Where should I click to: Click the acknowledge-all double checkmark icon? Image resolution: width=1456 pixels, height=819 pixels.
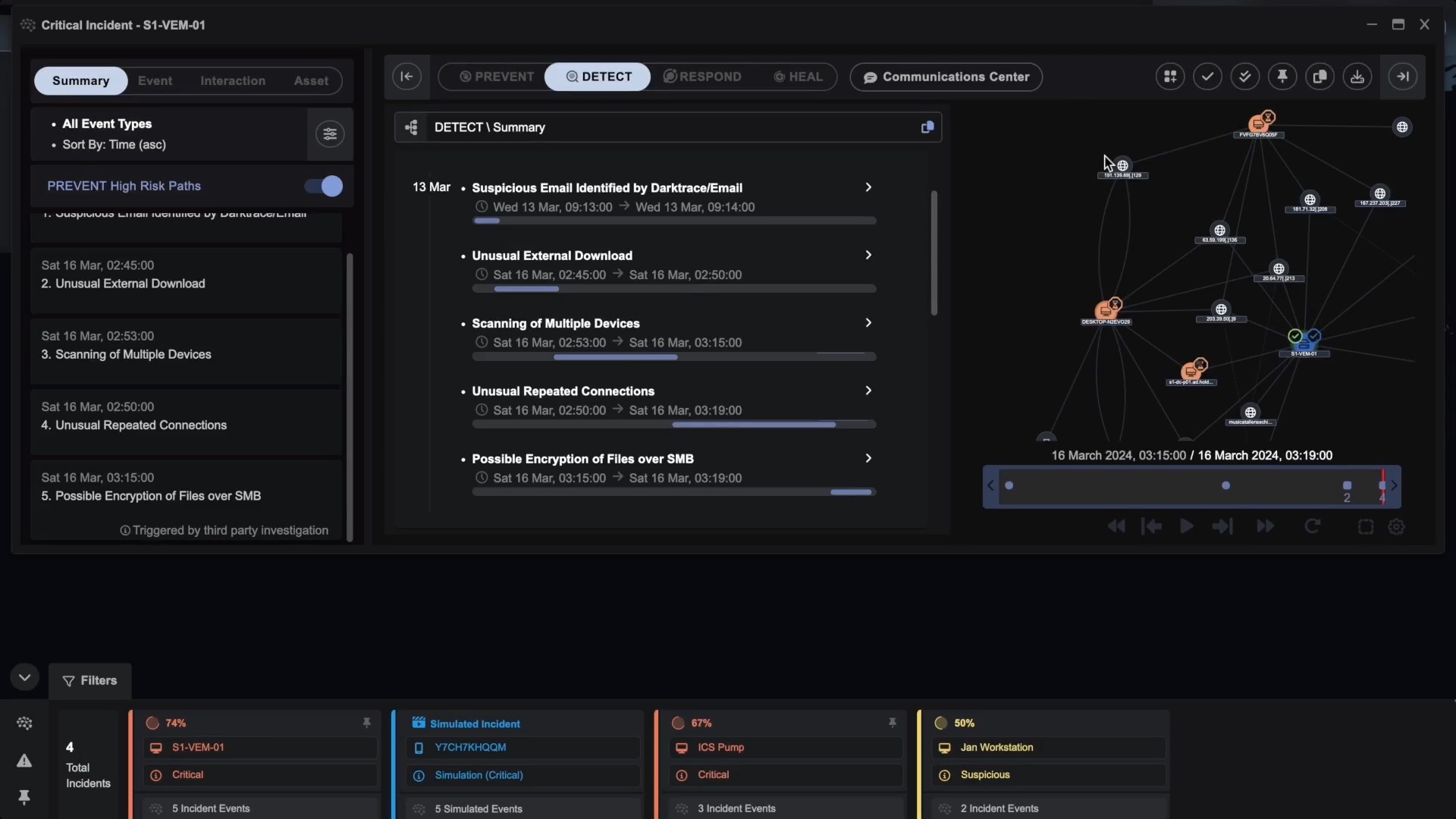coord(1245,77)
